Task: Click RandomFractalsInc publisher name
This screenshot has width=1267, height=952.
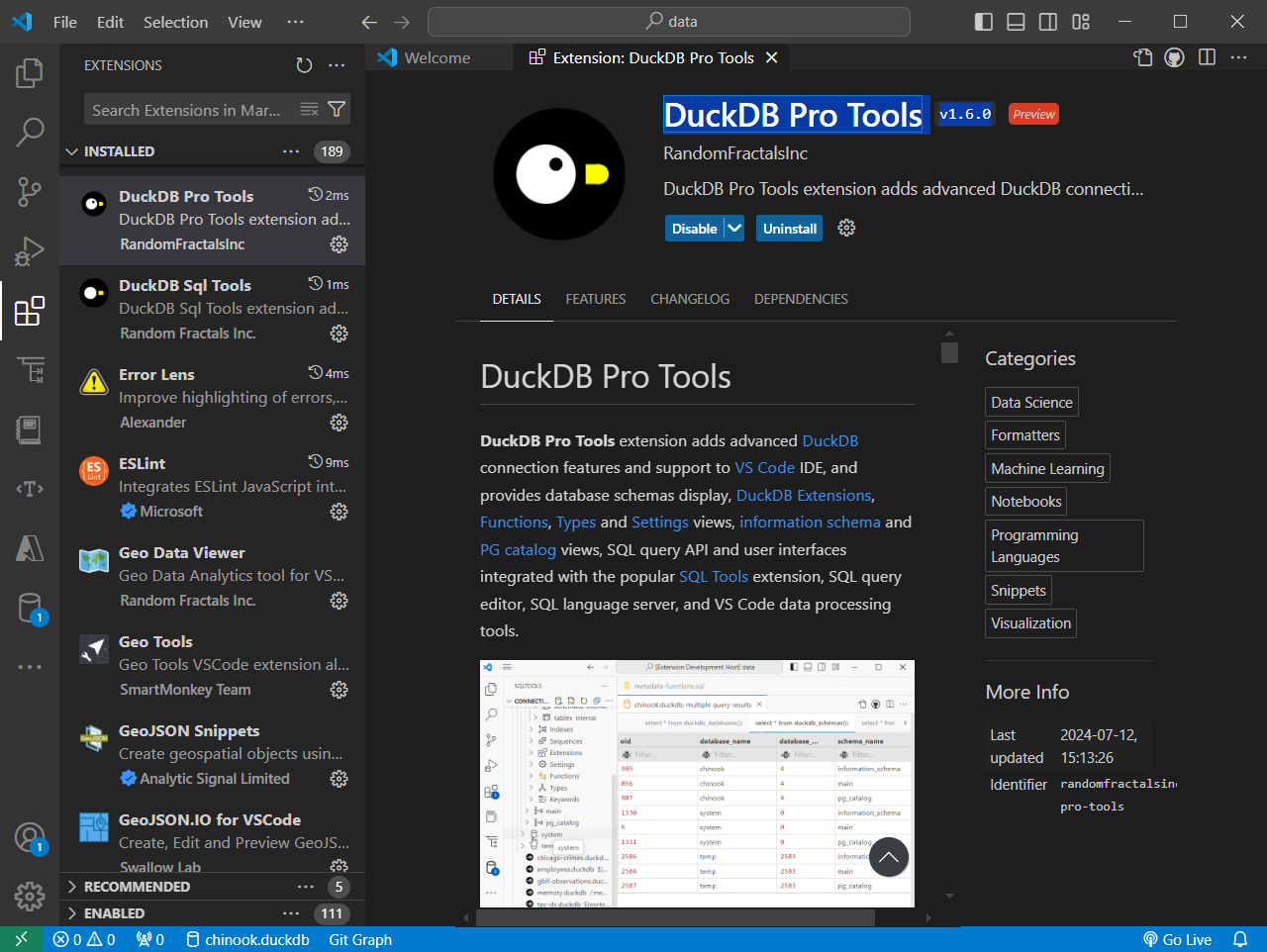Action: [735, 153]
